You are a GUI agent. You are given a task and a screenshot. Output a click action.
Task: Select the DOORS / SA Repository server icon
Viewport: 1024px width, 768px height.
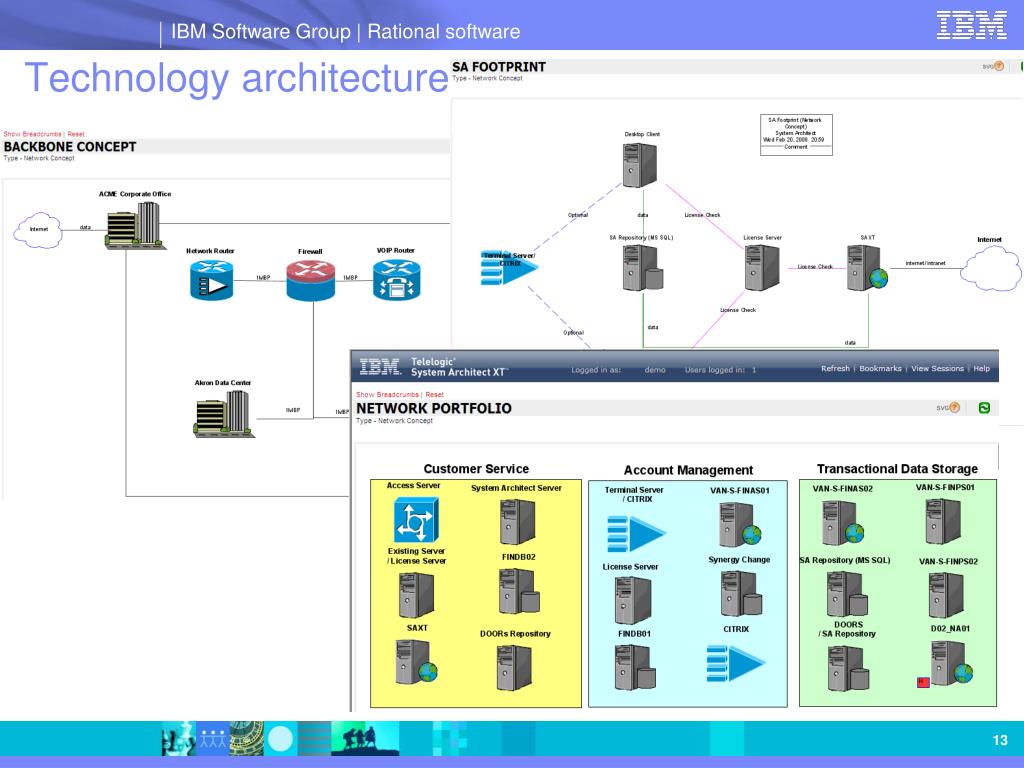848,667
